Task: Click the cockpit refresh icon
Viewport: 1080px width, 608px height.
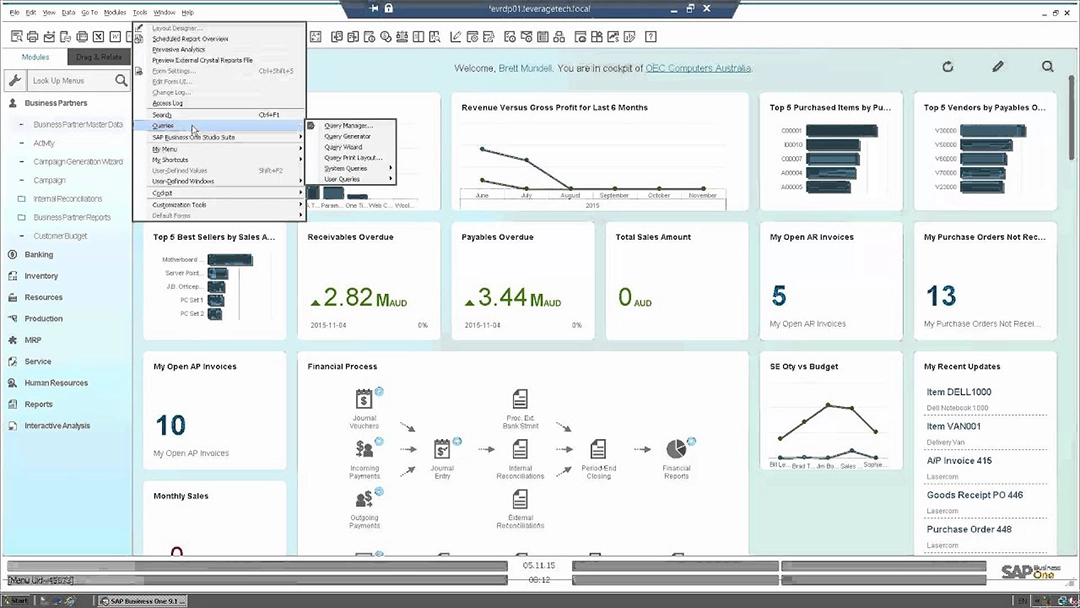Action: pyautogui.click(x=948, y=67)
